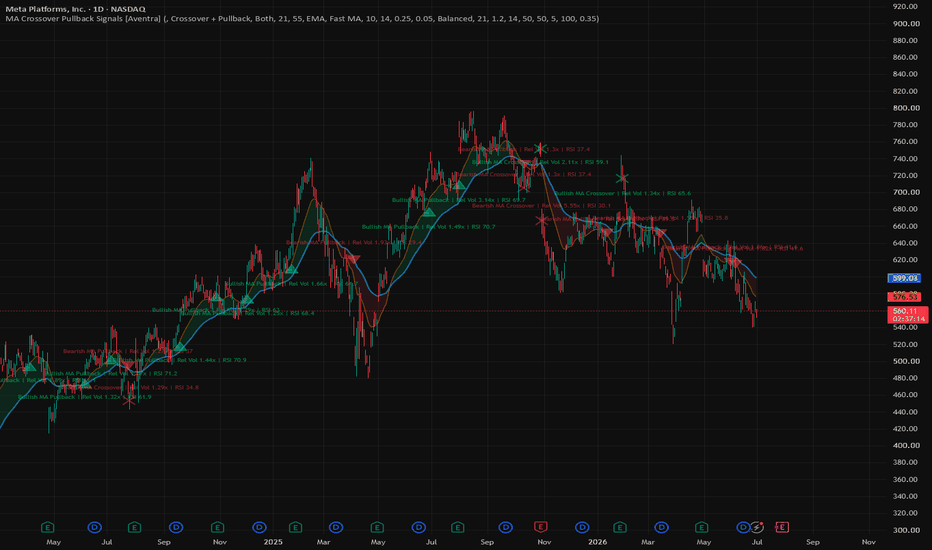Click the earnings E marker between Jul and Sep 2024
The image size is (932, 550).
[134, 527]
